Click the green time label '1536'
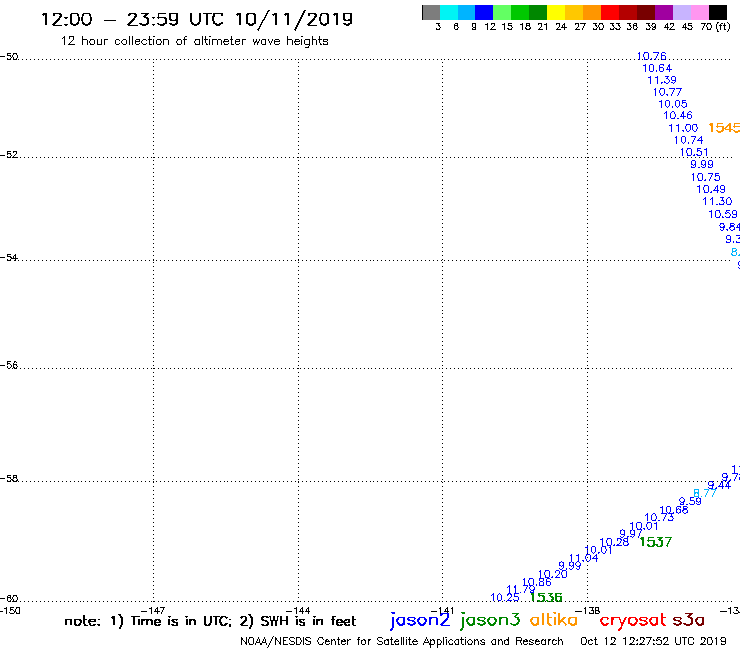This screenshot has width=740, height=650. tap(546, 598)
